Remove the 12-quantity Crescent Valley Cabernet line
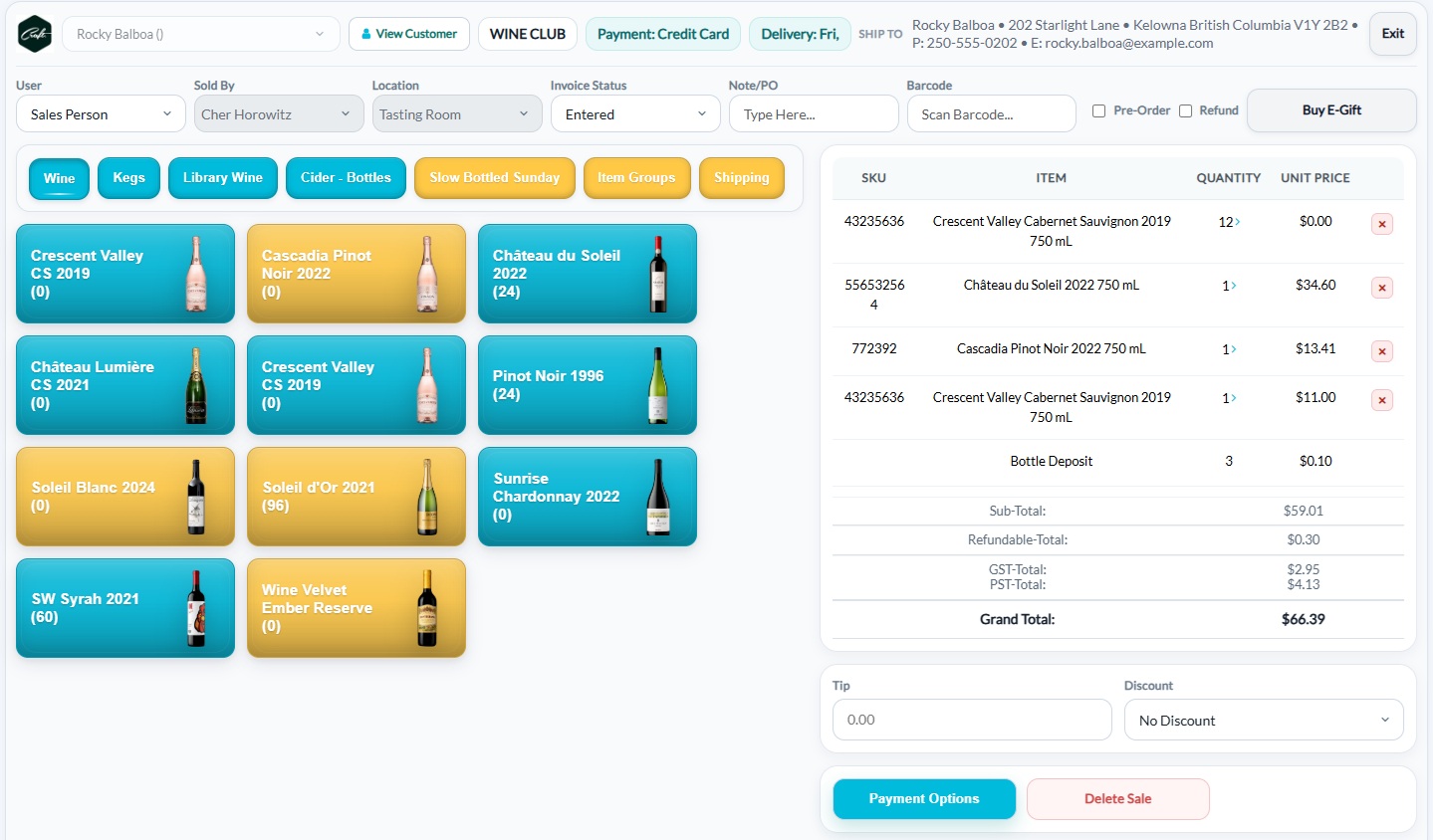1433x840 pixels. 1382,224
